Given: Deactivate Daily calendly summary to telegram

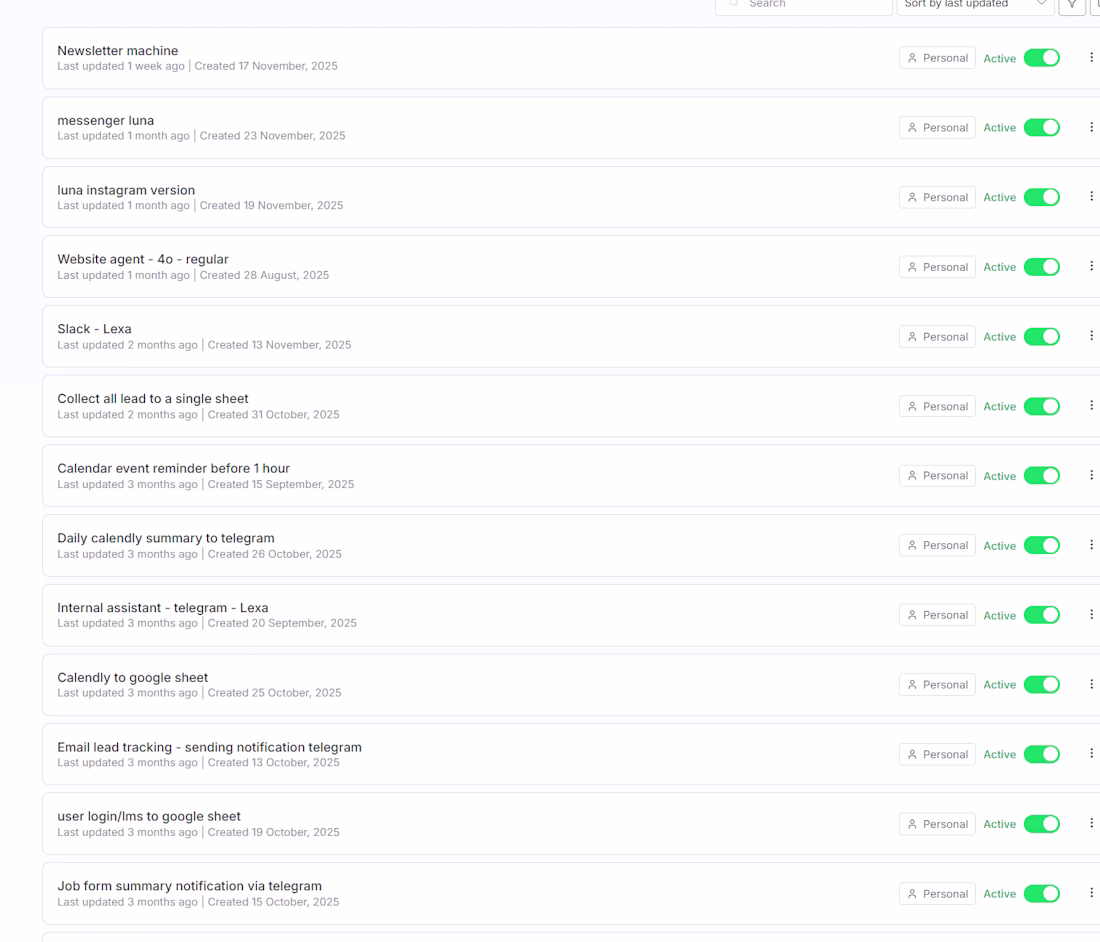Looking at the screenshot, I should coord(1042,546).
